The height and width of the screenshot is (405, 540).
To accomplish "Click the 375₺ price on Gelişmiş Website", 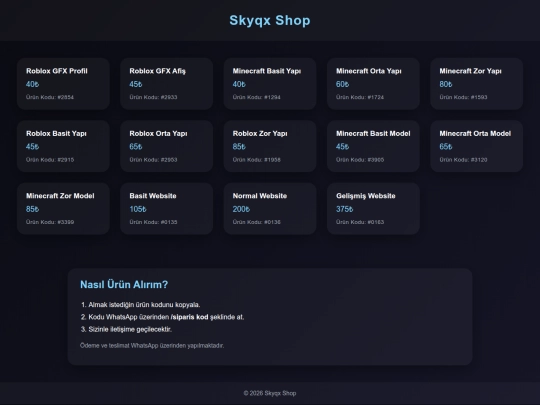I will (344, 209).
